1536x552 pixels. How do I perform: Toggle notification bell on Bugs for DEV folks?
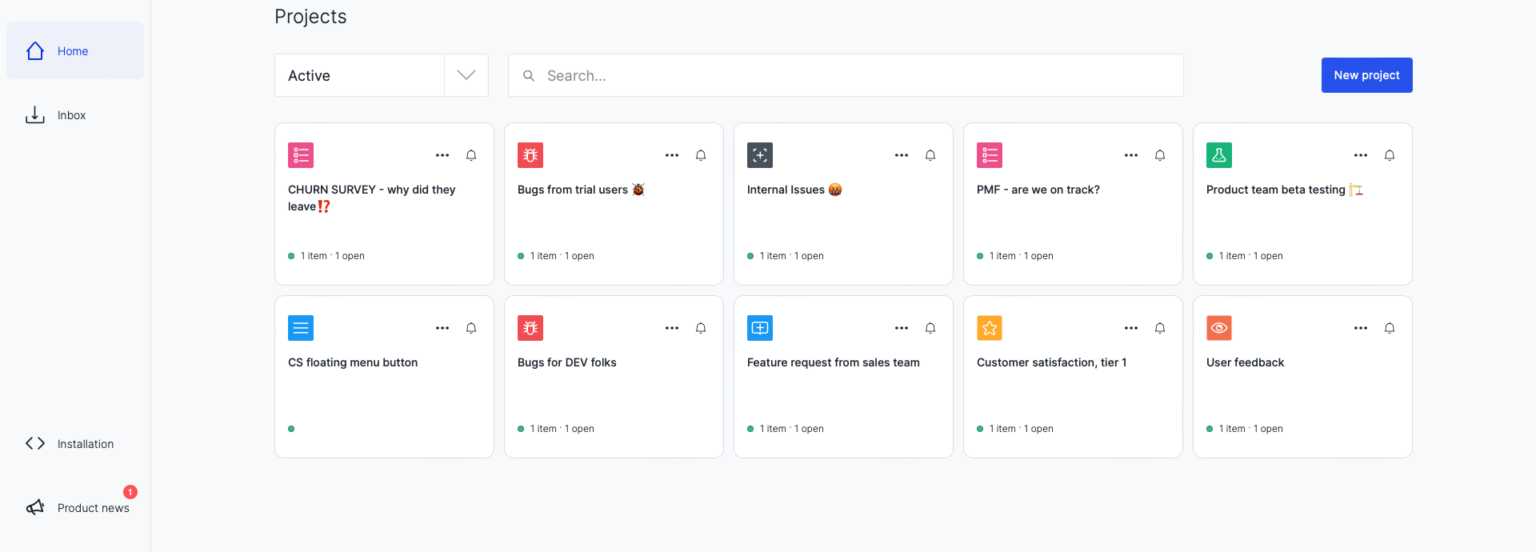point(701,328)
